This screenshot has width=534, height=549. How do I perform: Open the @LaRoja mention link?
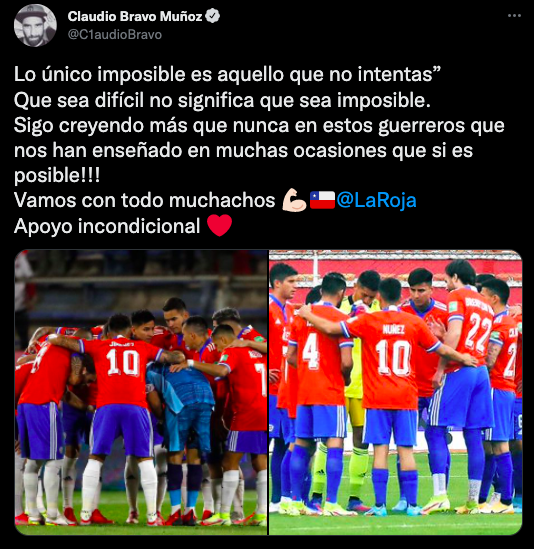376,201
